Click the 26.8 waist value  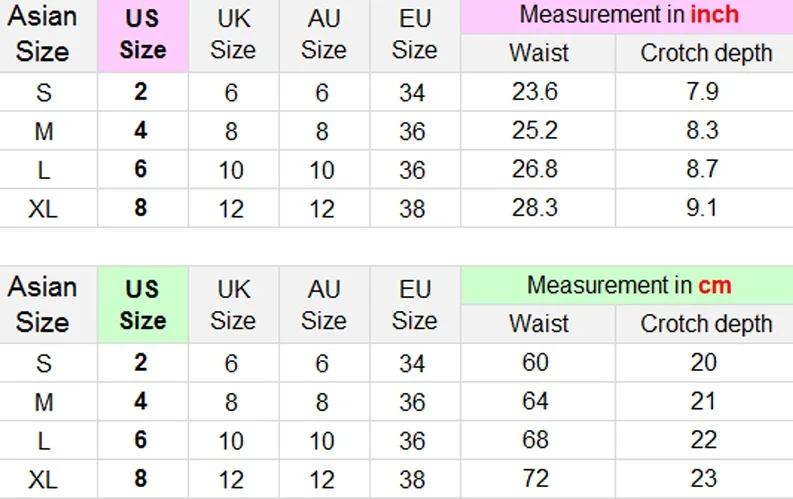(x=535, y=169)
